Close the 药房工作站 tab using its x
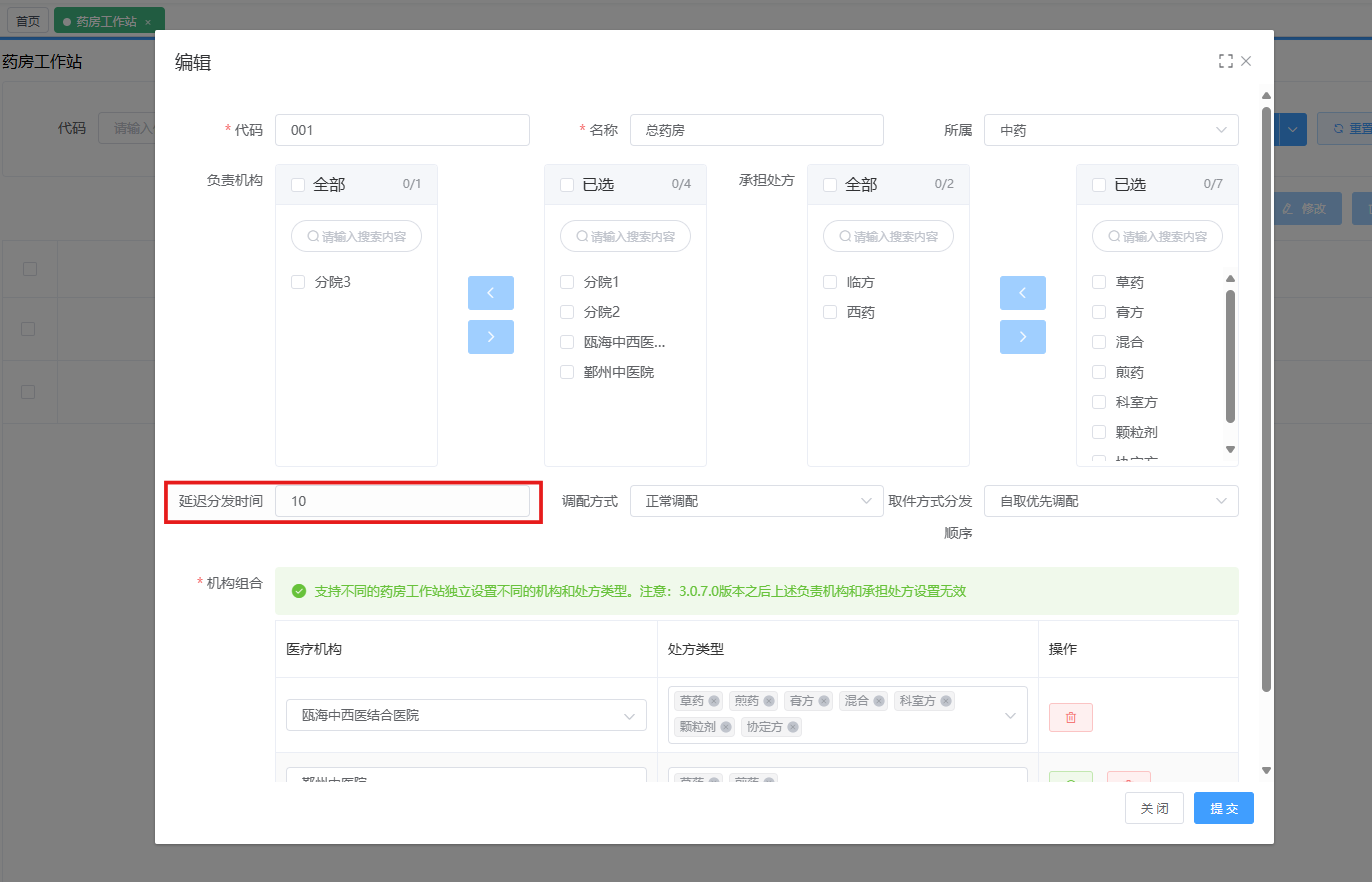The width and height of the screenshot is (1372, 882). [148, 21]
